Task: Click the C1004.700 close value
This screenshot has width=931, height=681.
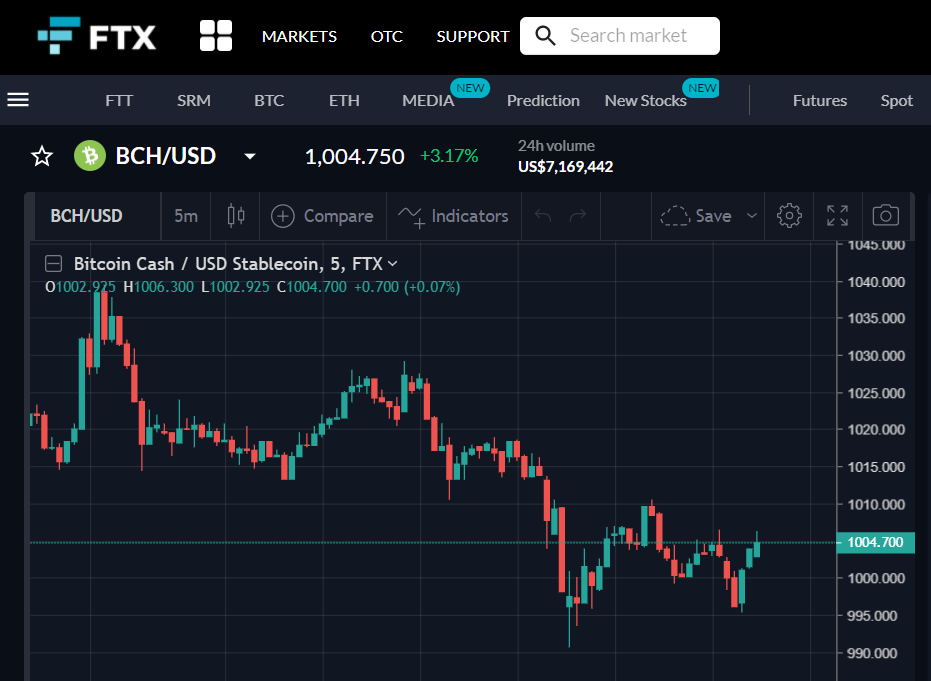Action: click(x=312, y=287)
